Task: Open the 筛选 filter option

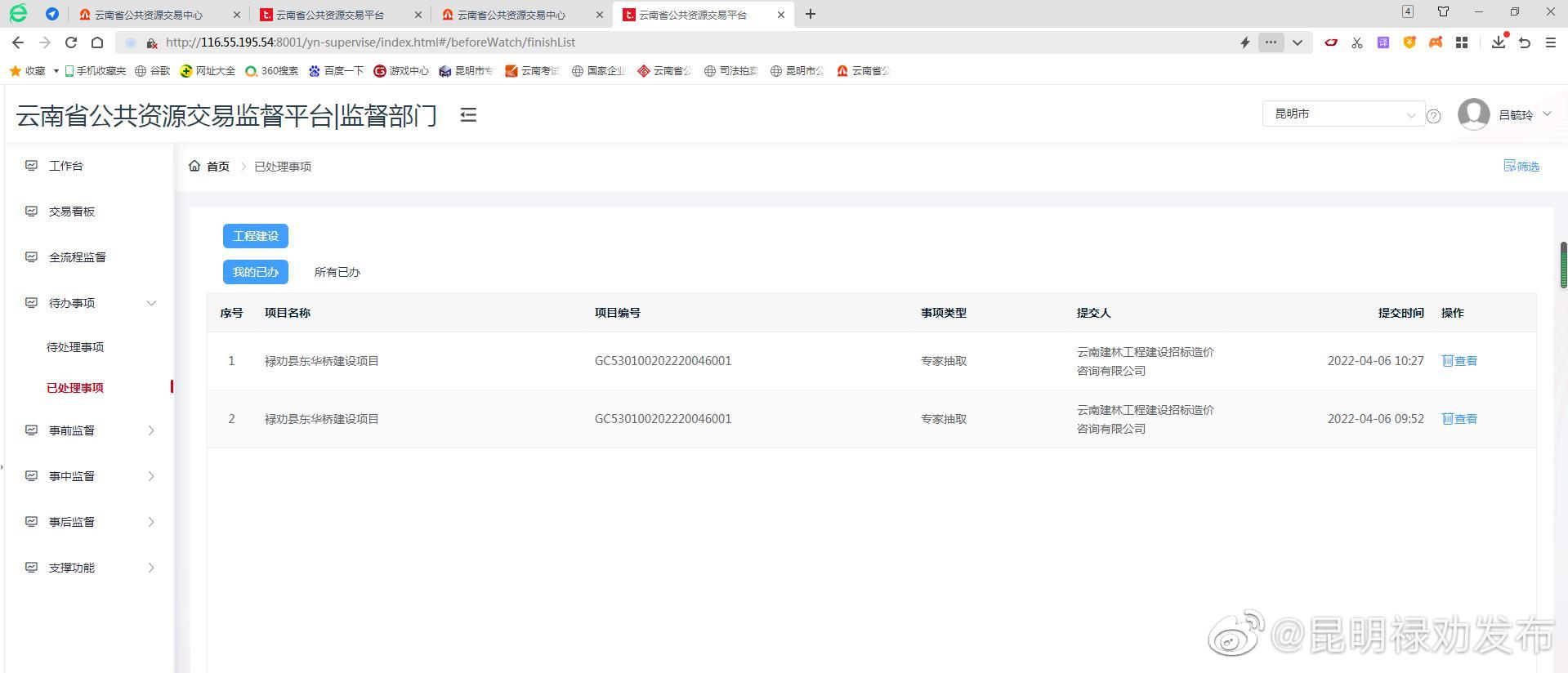Action: tap(1521, 167)
